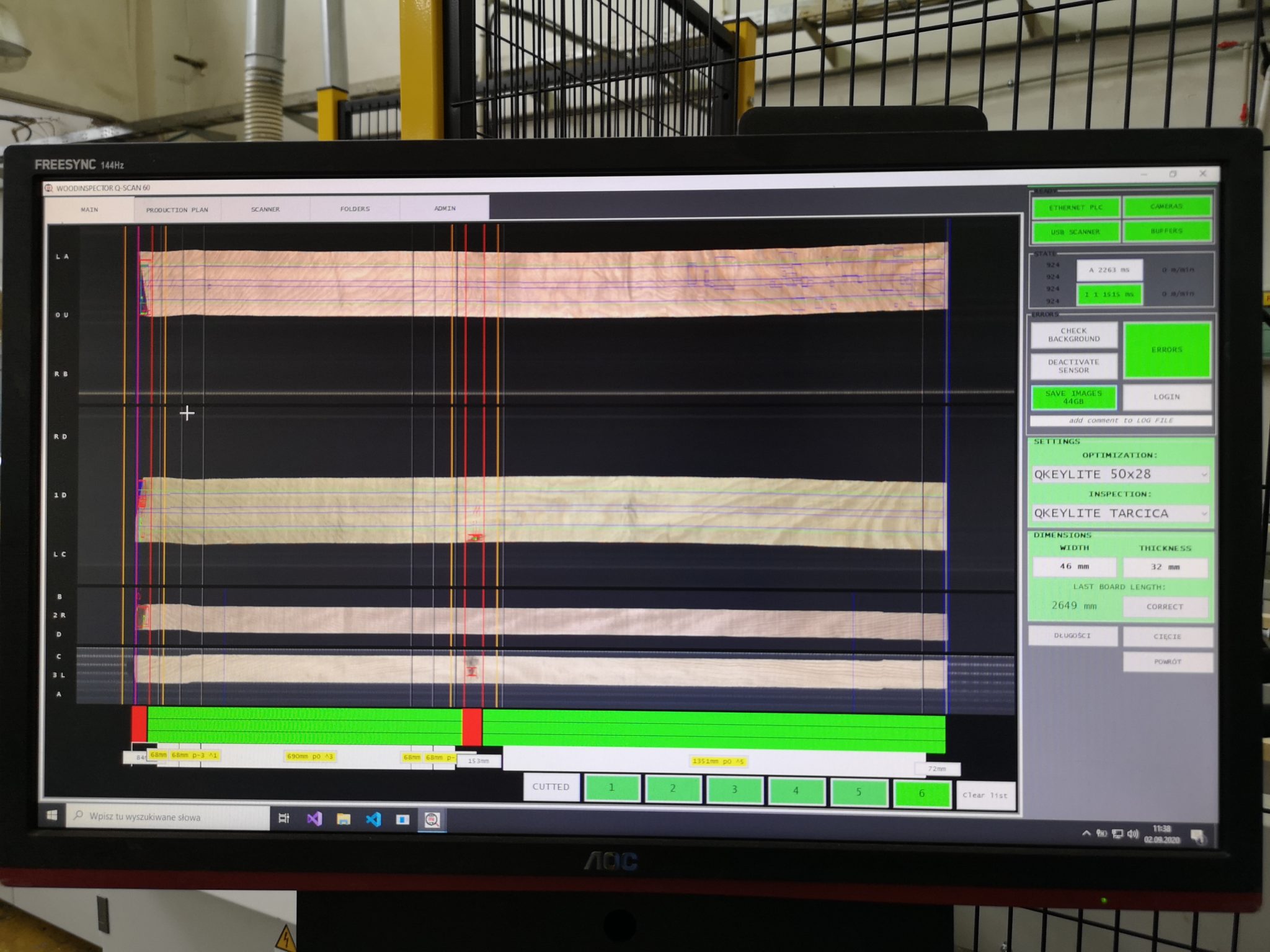Switch to WoodInspector app in the taskbar
Viewport: 1270px width, 952px height.
[x=432, y=820]
